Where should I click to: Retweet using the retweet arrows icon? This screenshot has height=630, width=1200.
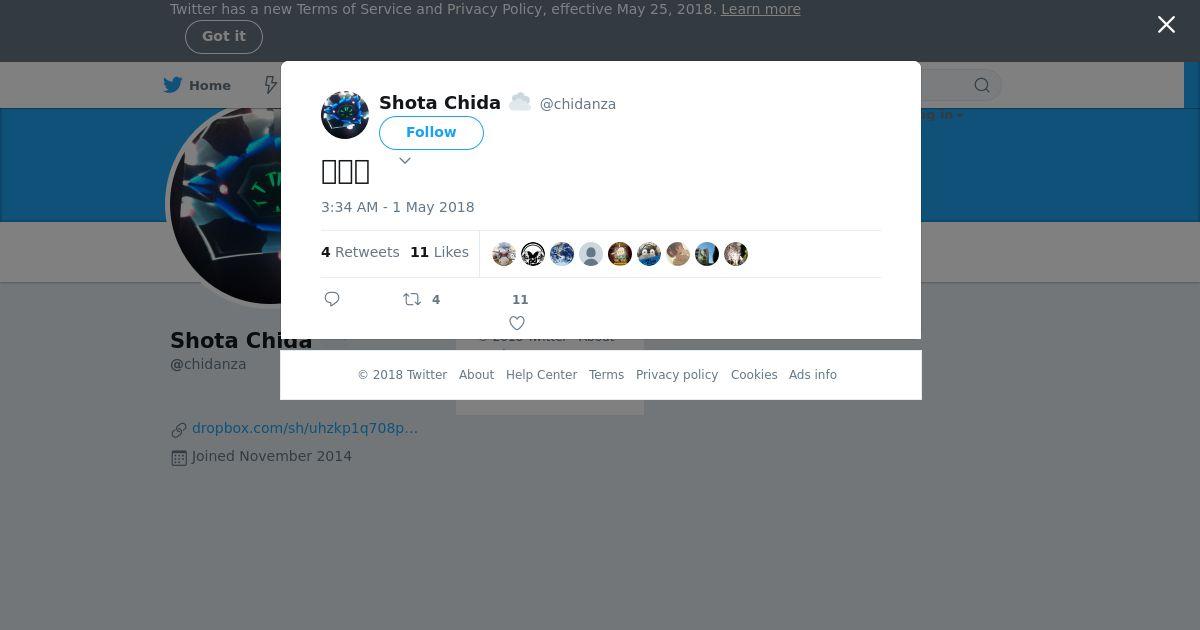pyautogui.click(x=412, y=299)
